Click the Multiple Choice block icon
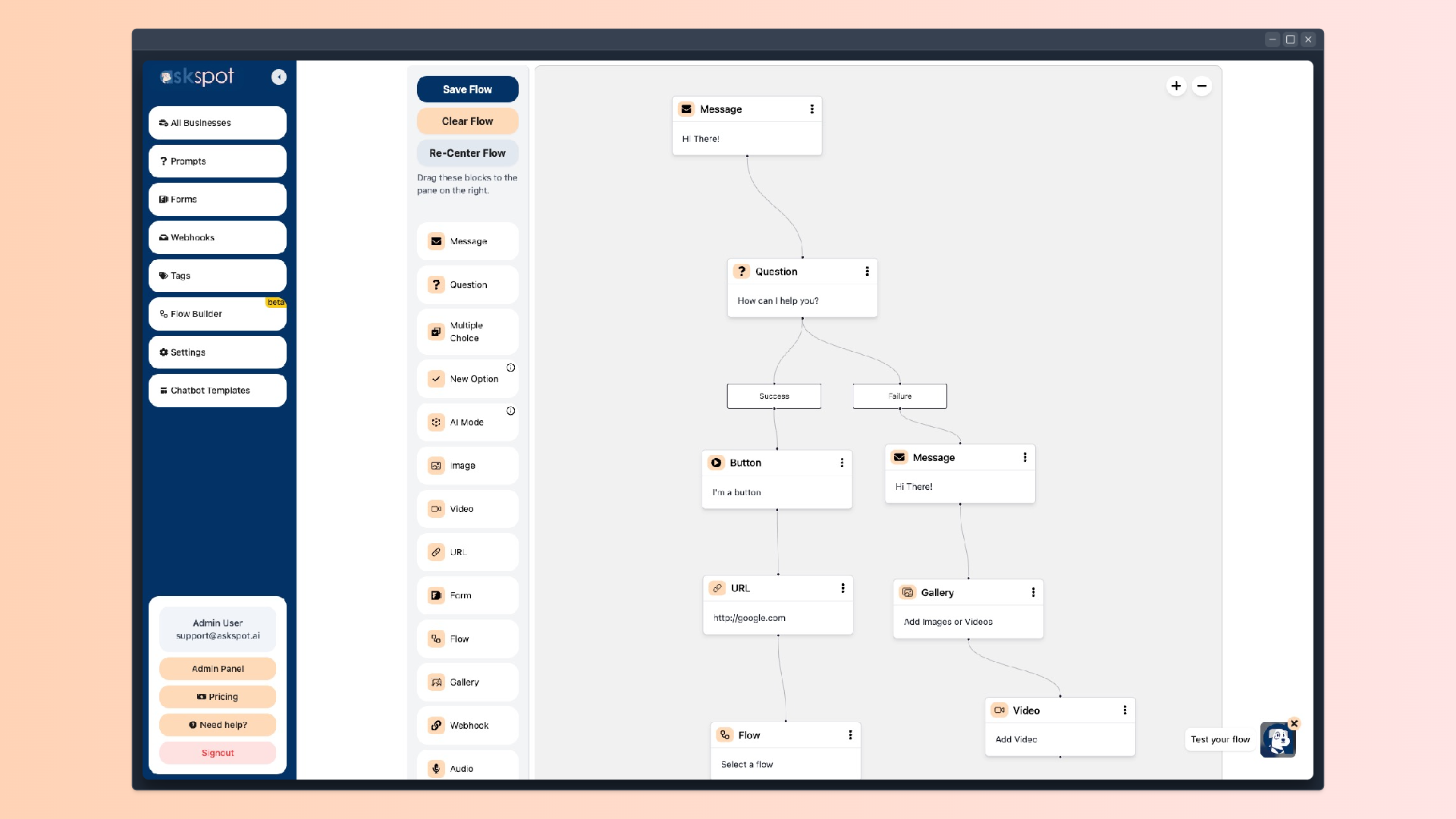 (436, 331)
